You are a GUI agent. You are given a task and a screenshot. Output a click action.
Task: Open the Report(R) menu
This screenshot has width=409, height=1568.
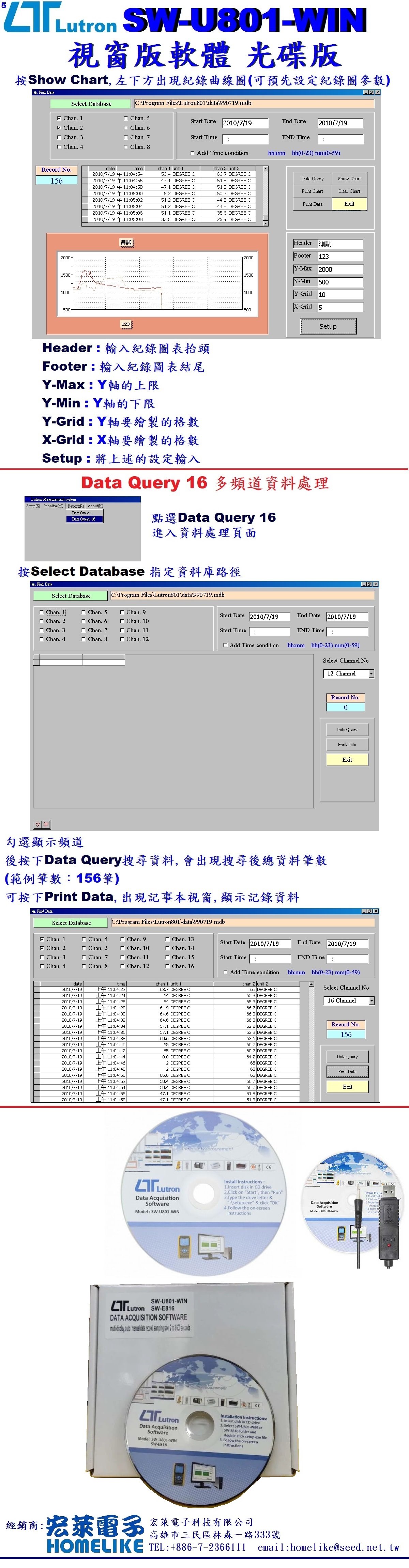75,506
